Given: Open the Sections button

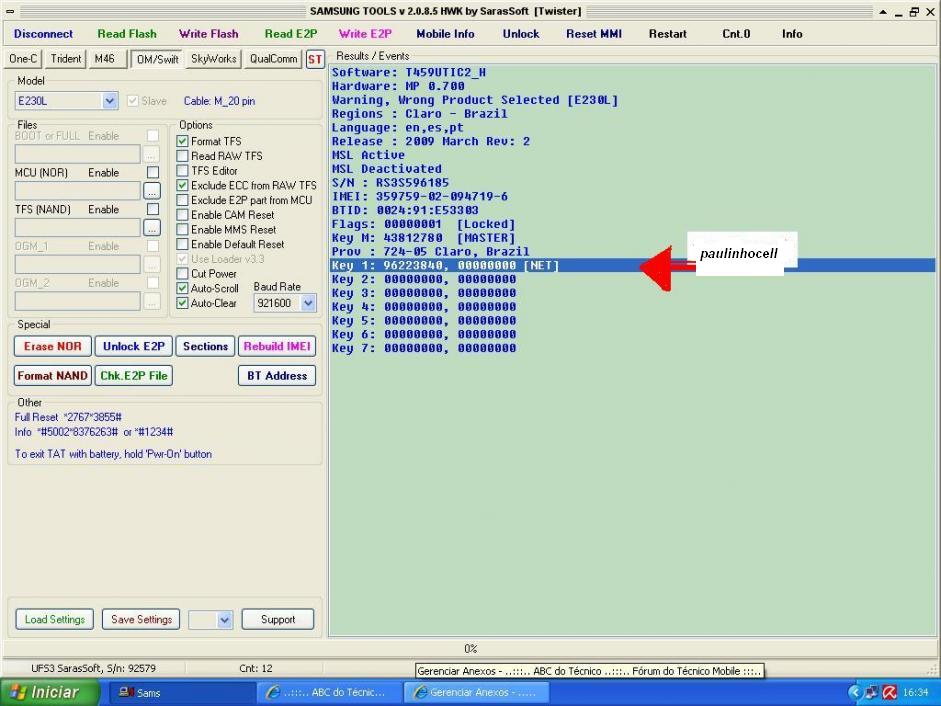Looking at the screenshot, I should (205, 346).
